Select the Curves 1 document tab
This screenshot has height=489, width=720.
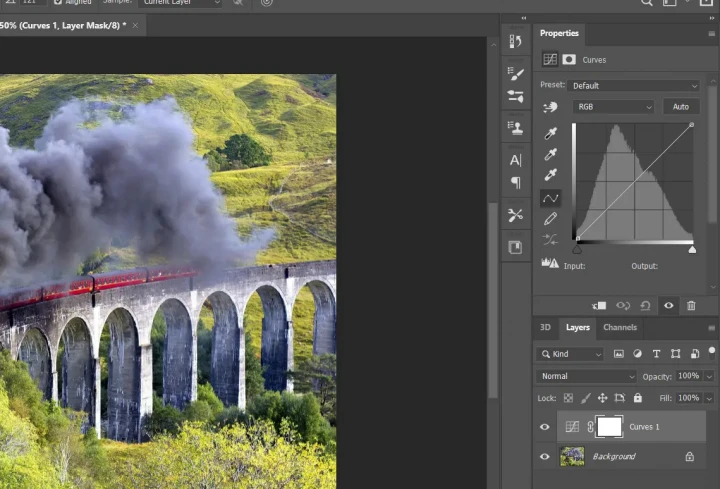click(x=63, y=26)
